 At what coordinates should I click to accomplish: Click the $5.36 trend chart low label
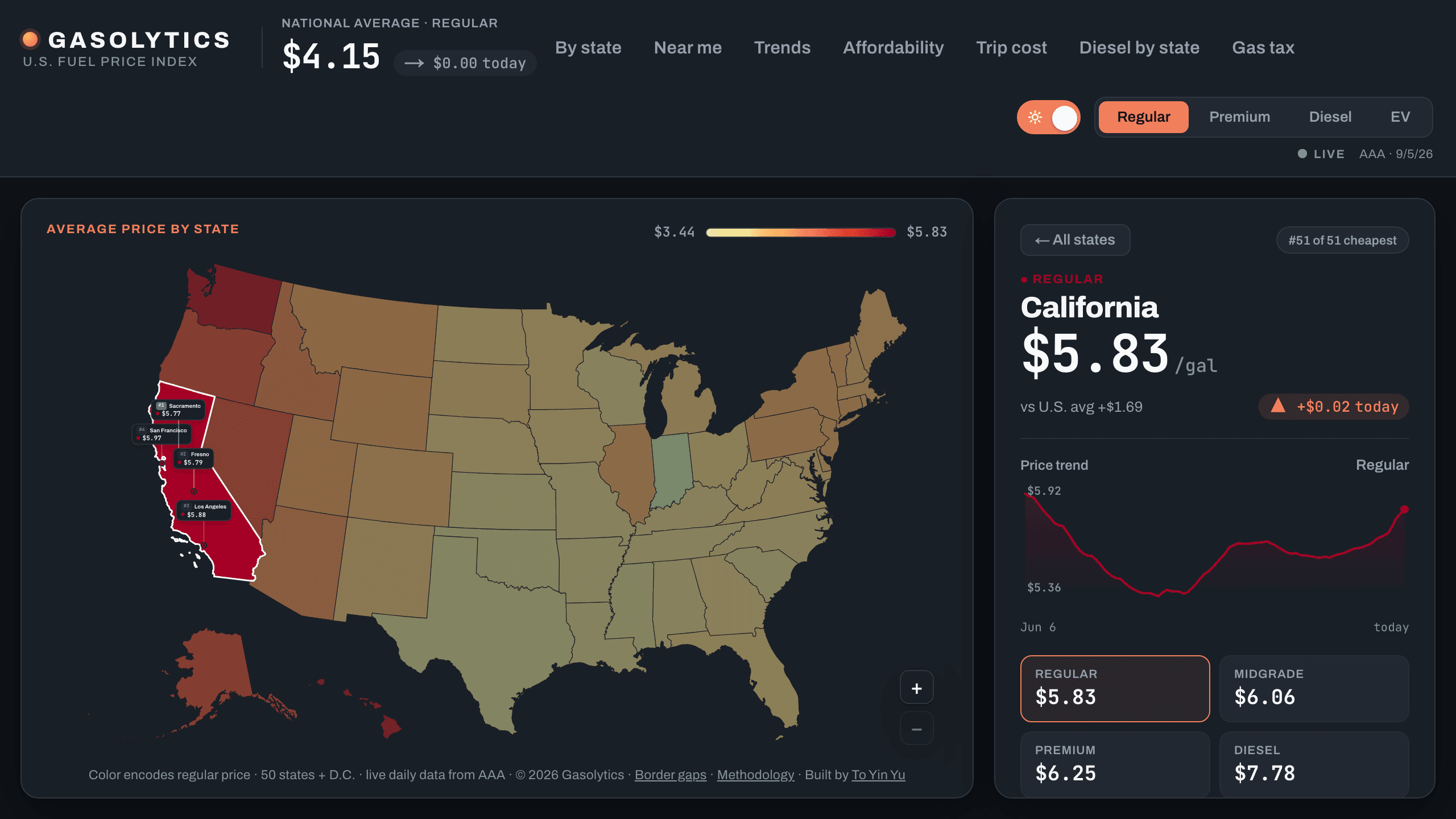(x=1044, y=588)
